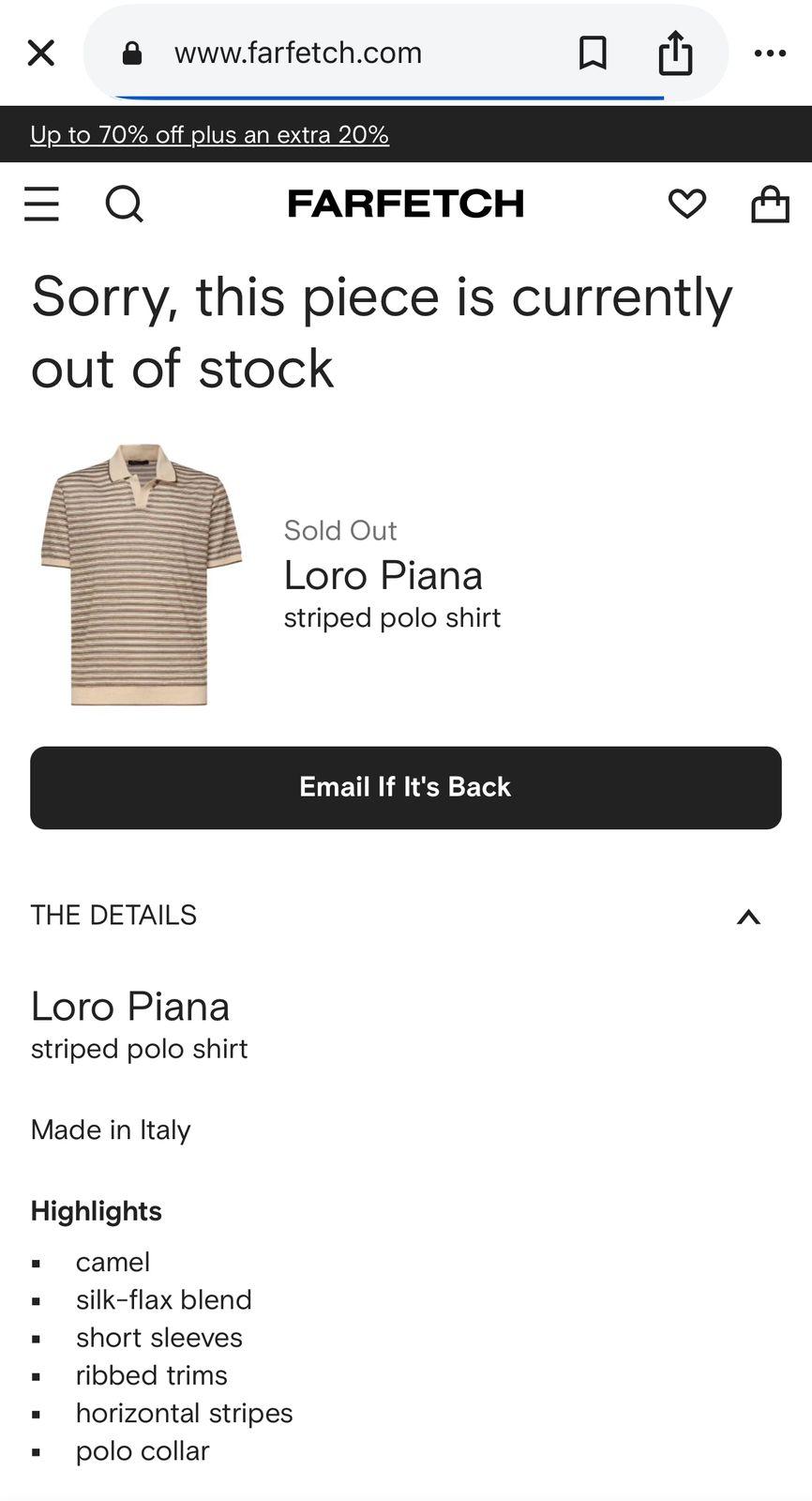This screenshot has height=1501, width=812.
Task: Tap the search magnifier icon
Action: tap(124, 204)
